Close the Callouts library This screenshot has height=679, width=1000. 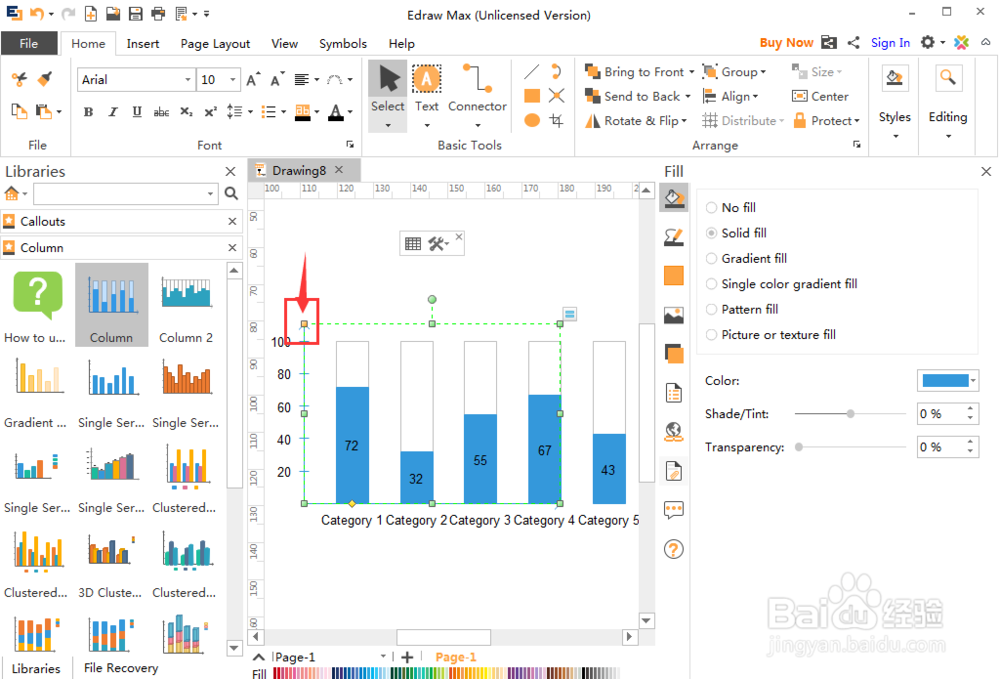pos(232,221)
